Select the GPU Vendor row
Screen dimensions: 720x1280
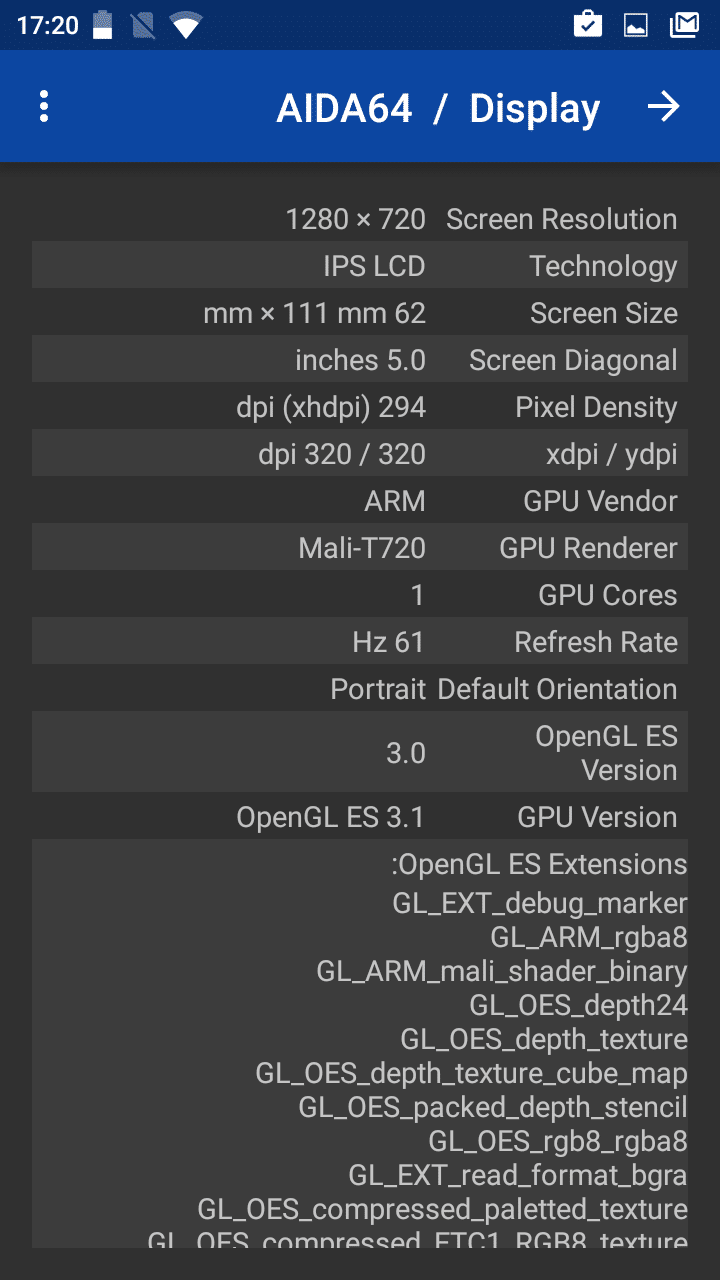point(360,501)
